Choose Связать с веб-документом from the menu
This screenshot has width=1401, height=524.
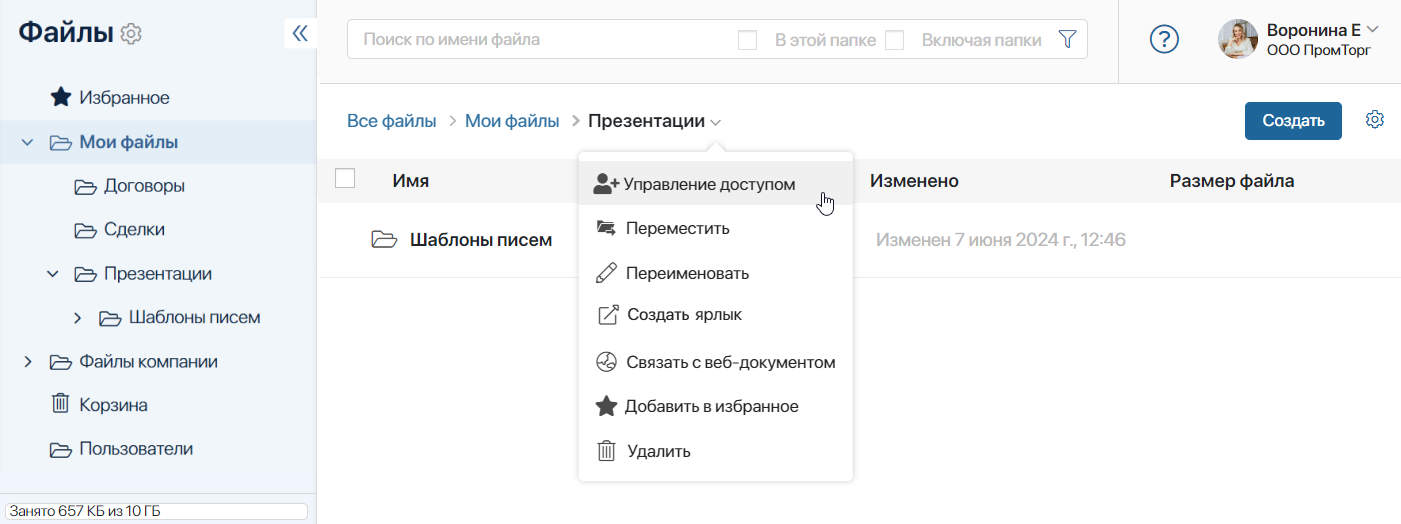click(716, 362)
